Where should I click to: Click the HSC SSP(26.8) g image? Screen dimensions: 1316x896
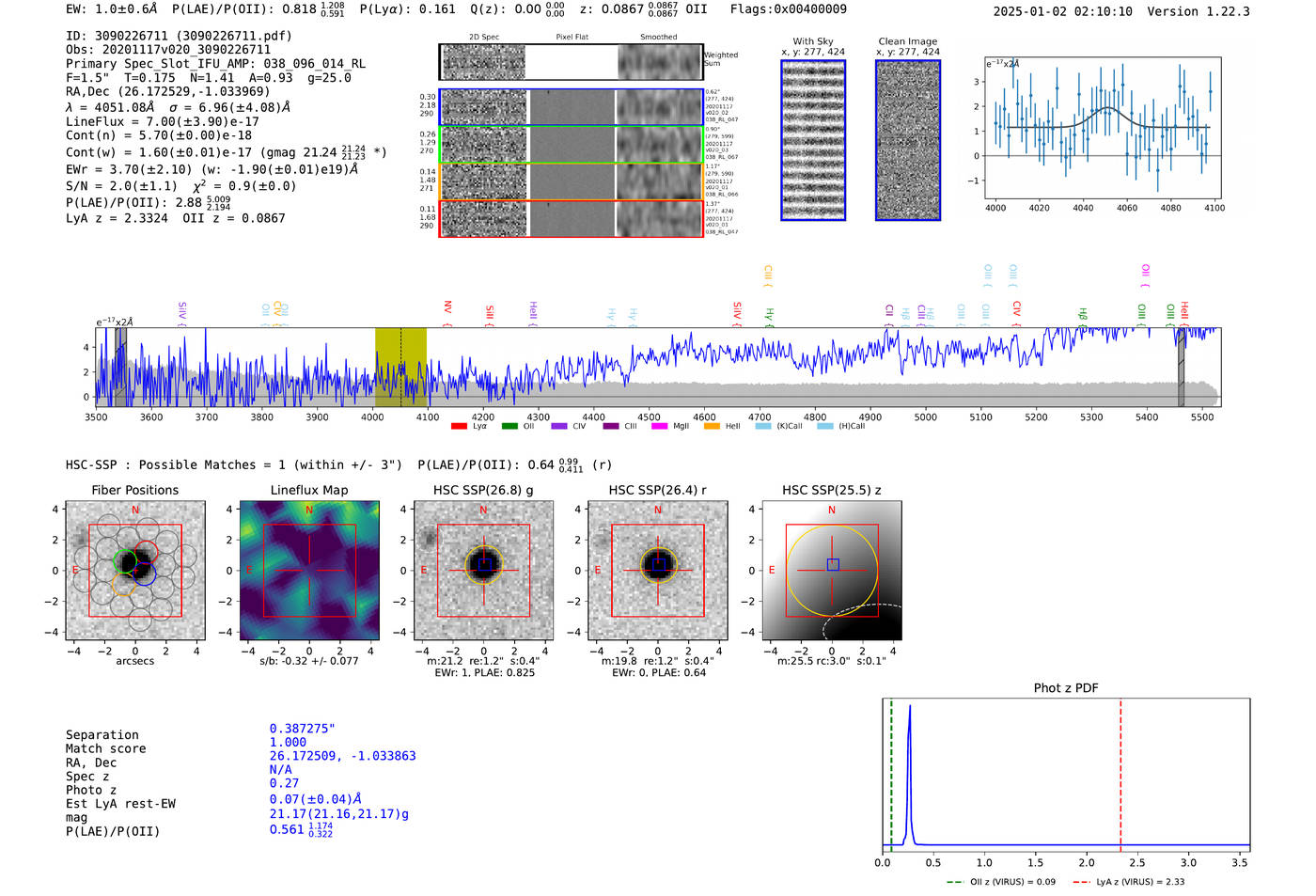coord(483,571)
